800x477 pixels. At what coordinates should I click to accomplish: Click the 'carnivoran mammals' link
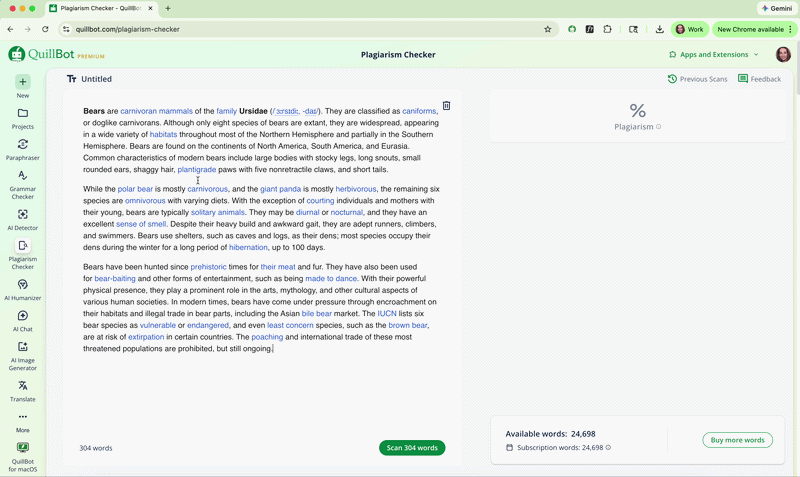(156, 111)
